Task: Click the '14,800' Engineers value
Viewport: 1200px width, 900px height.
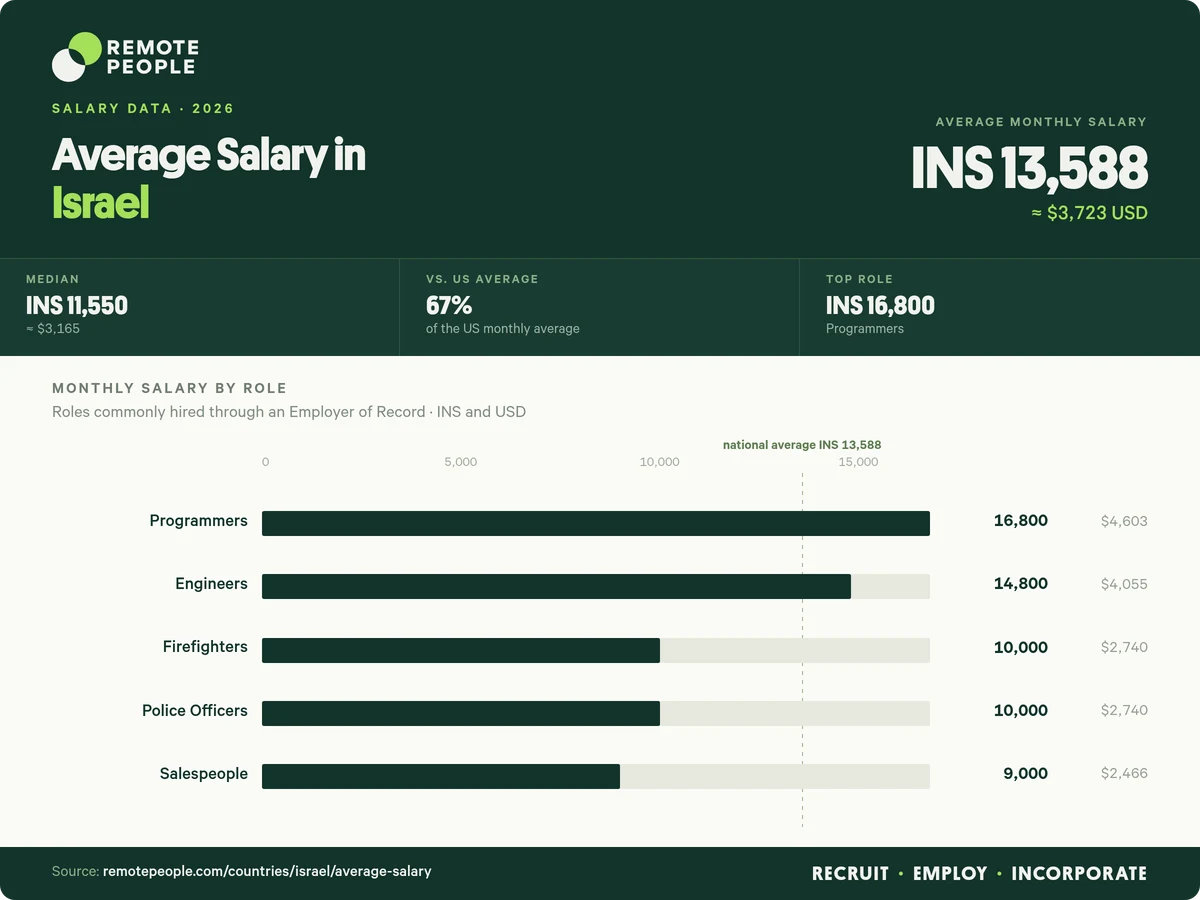Action: click(1021, 584)
